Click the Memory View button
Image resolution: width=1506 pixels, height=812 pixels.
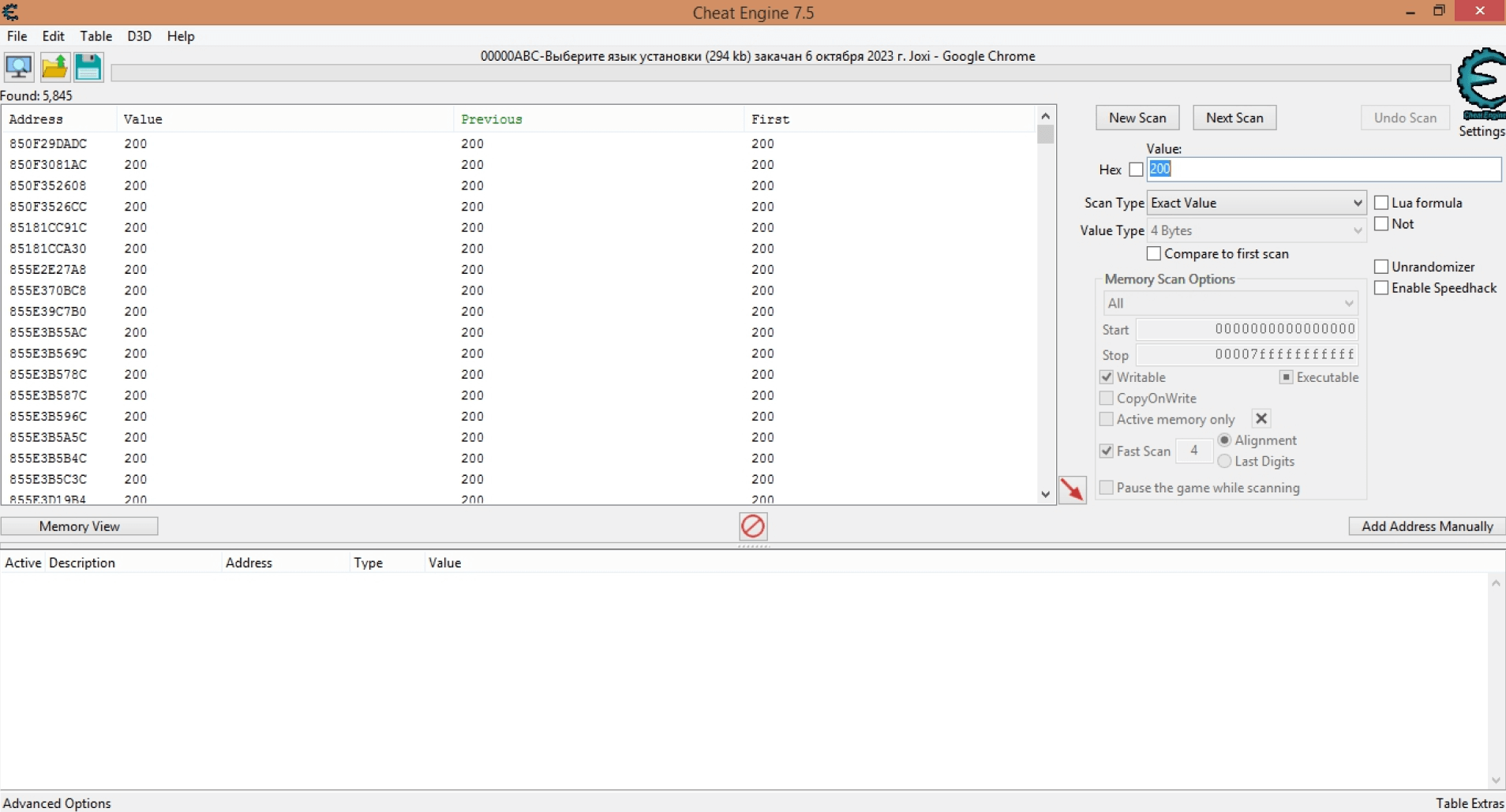point(80,526)
